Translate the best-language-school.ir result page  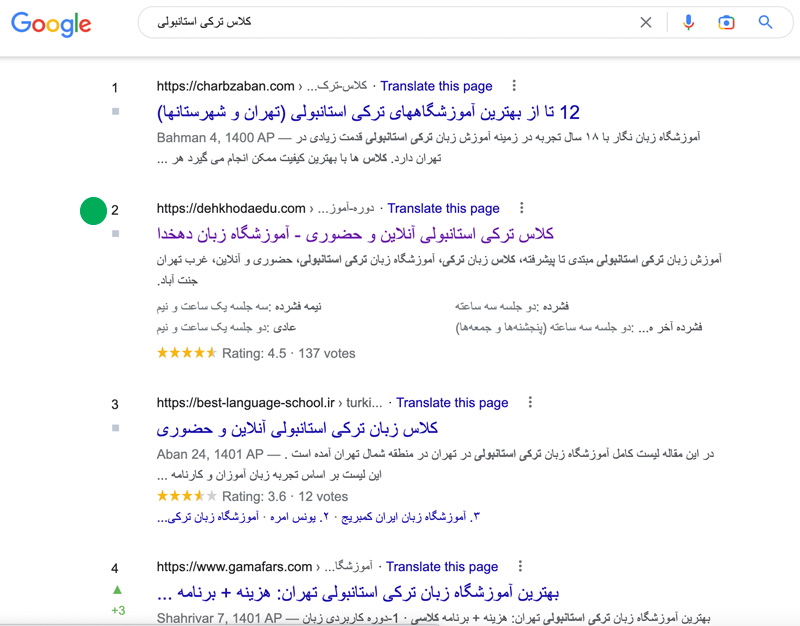point(453,403)
